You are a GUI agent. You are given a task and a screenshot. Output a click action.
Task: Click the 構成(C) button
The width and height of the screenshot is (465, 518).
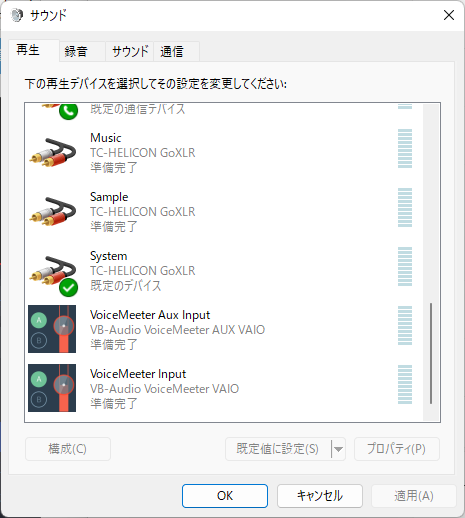coord(68,449)
